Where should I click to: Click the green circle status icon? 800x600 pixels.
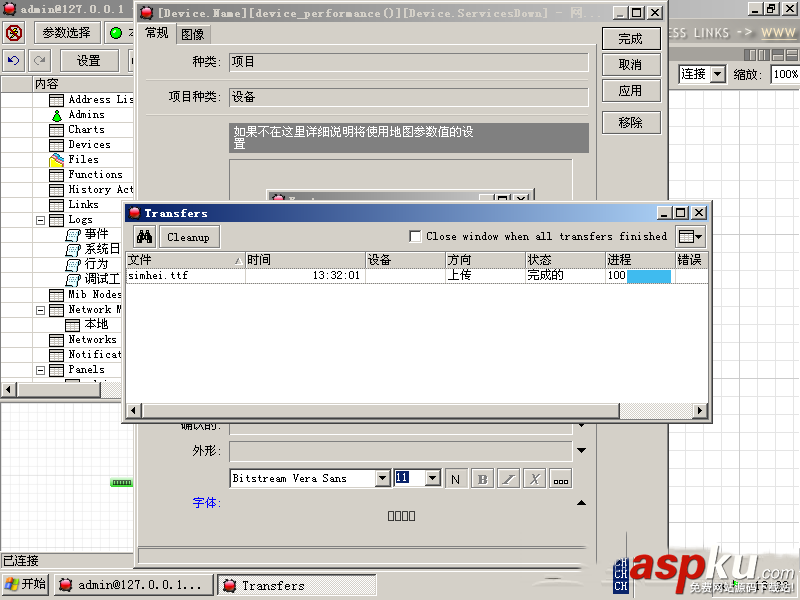(x=116, y=33)
